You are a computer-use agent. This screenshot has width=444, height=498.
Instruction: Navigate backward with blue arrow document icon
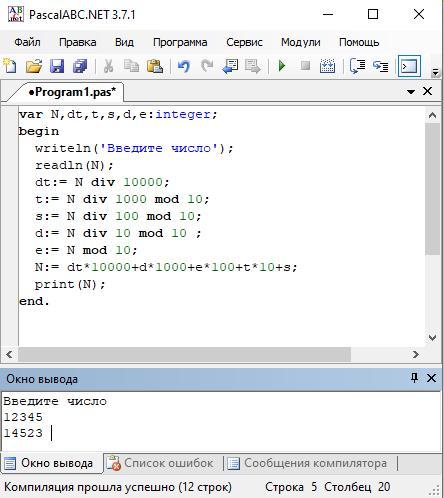230,66
